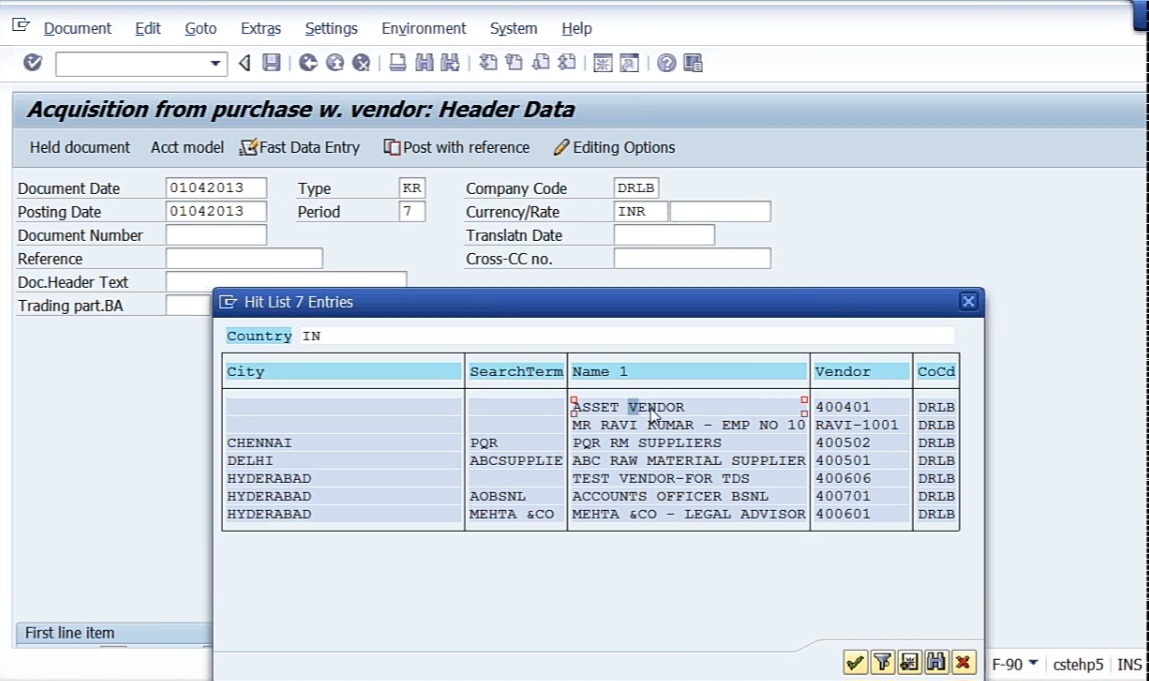1149x681 pixels.
Task: Click the Translatn Date field
Action: point(664,235)
